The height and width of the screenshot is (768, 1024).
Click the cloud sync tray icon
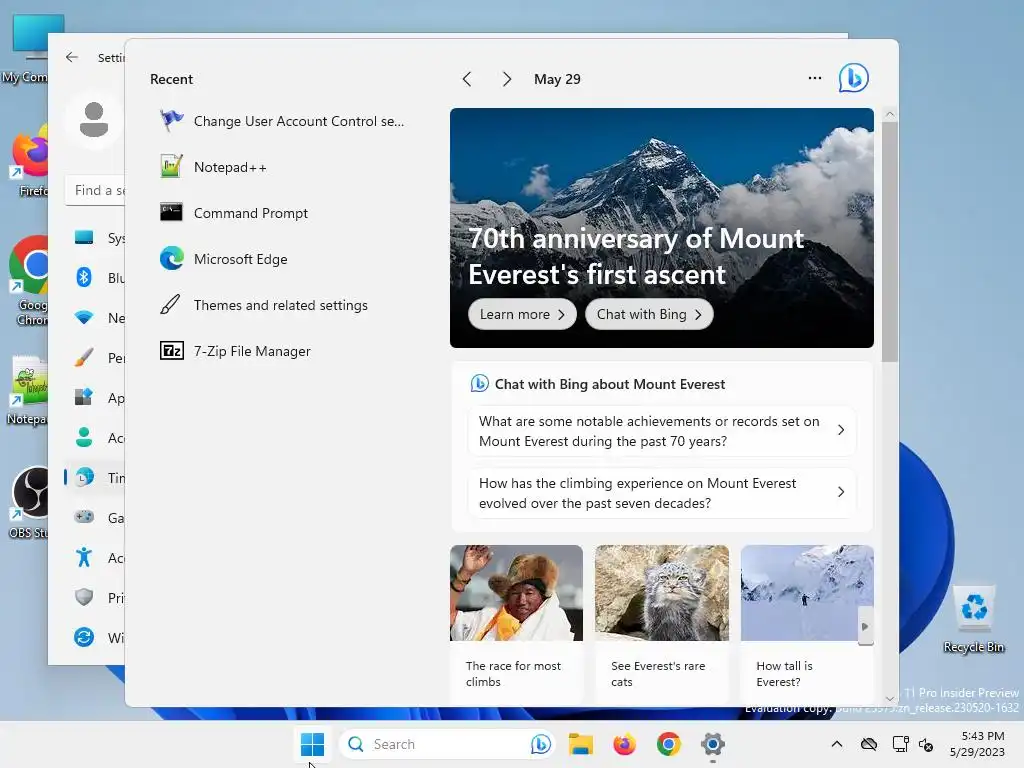coord(869,744)
